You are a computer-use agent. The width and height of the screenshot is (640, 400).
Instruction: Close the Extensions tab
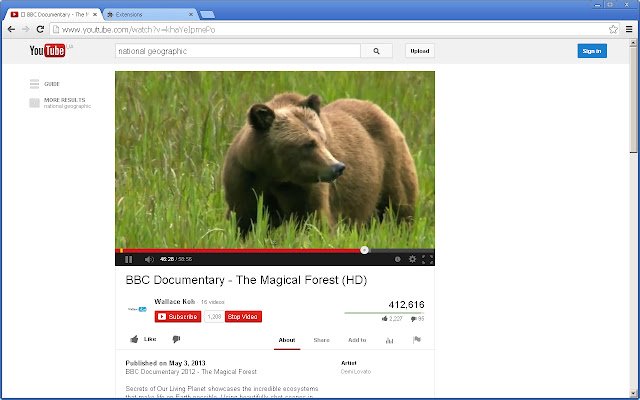191,14
